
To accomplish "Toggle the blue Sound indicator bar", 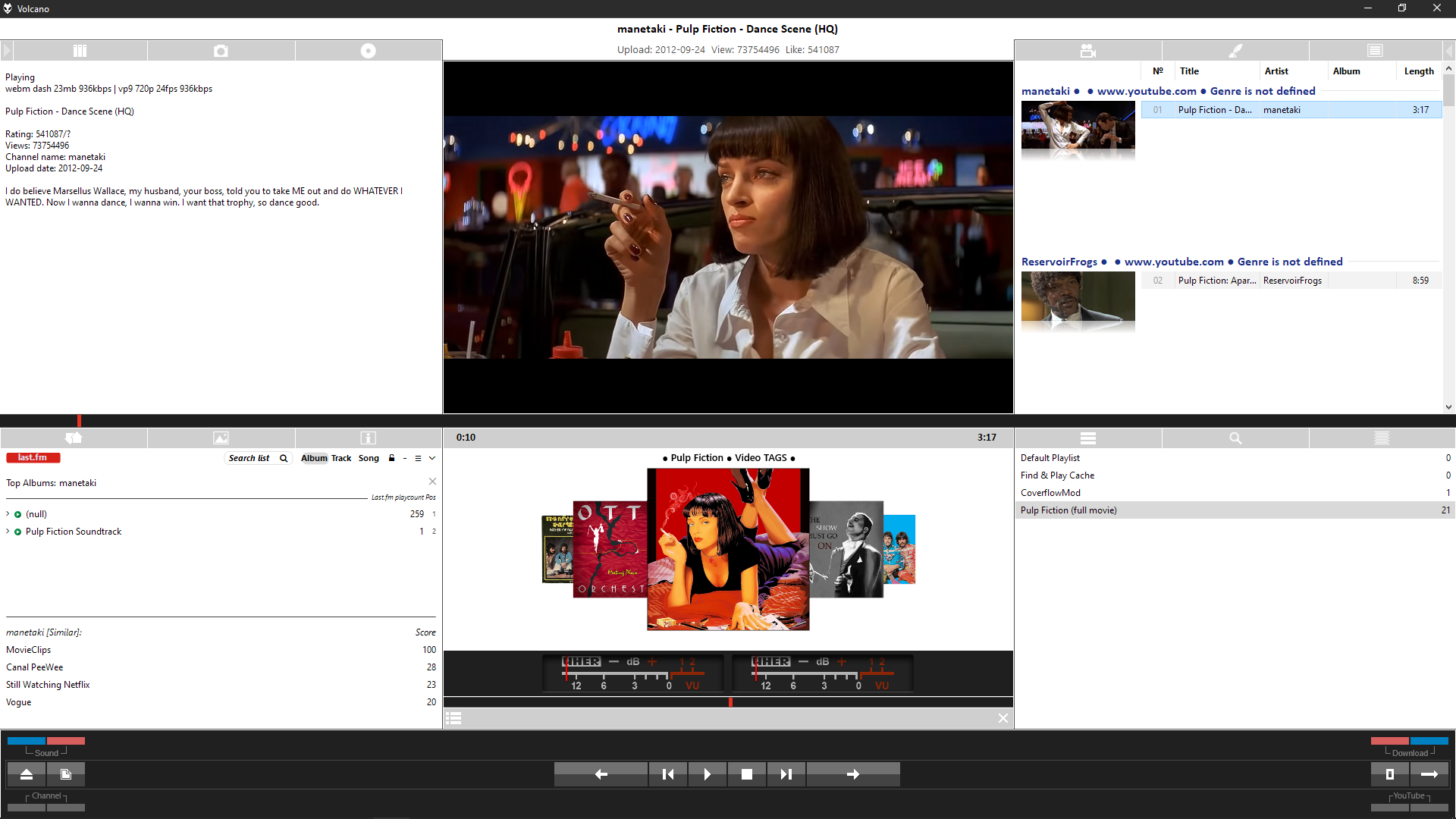I will click(x=27, y=741).
